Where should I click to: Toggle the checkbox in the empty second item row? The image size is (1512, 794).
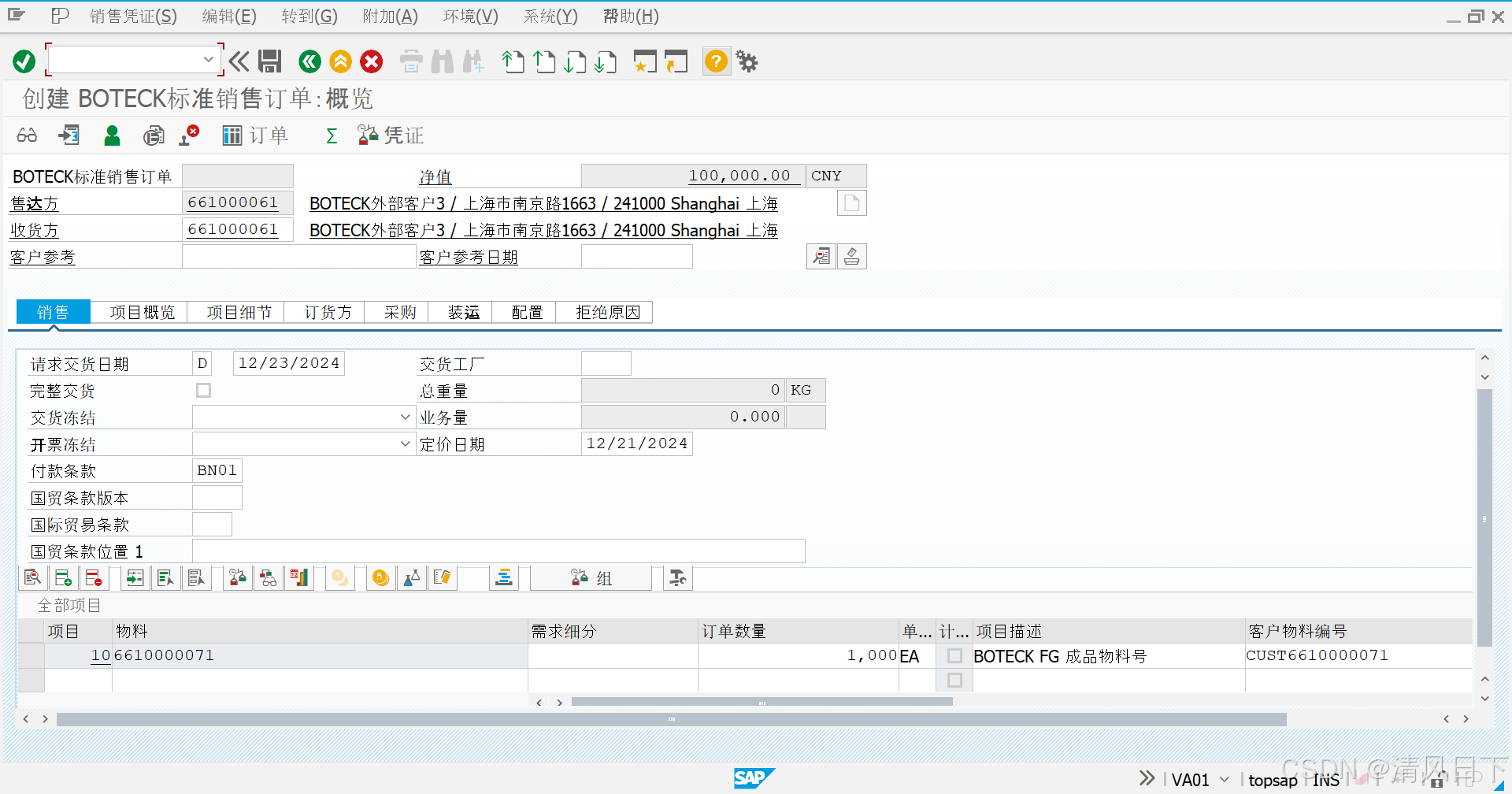(x=954, y=680)
